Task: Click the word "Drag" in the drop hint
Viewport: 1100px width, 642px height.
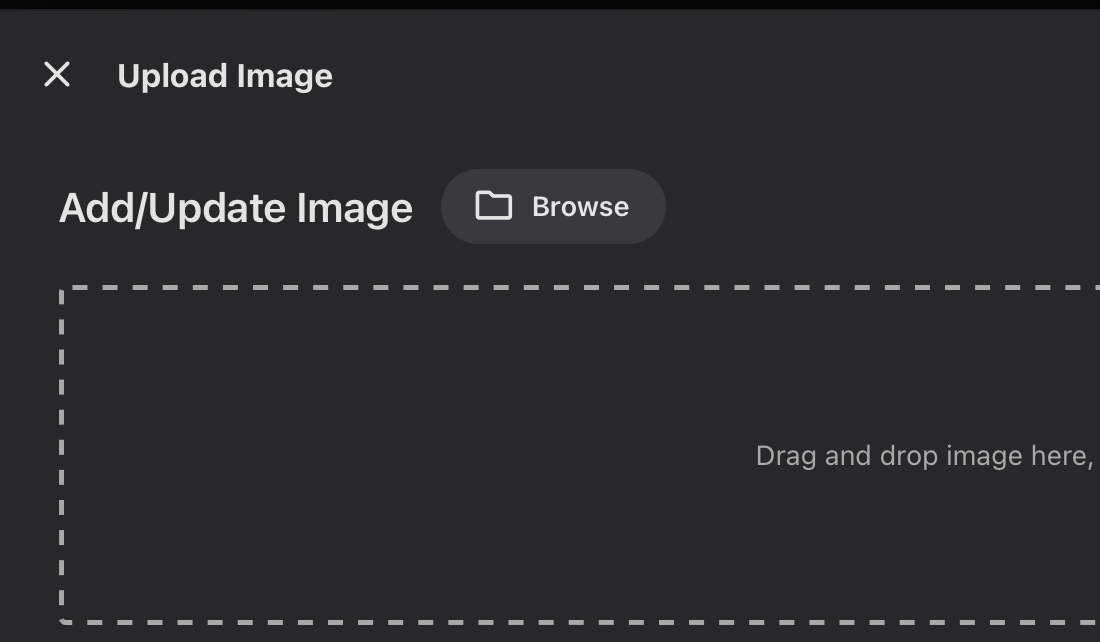Action: click(x=786, y=456)
